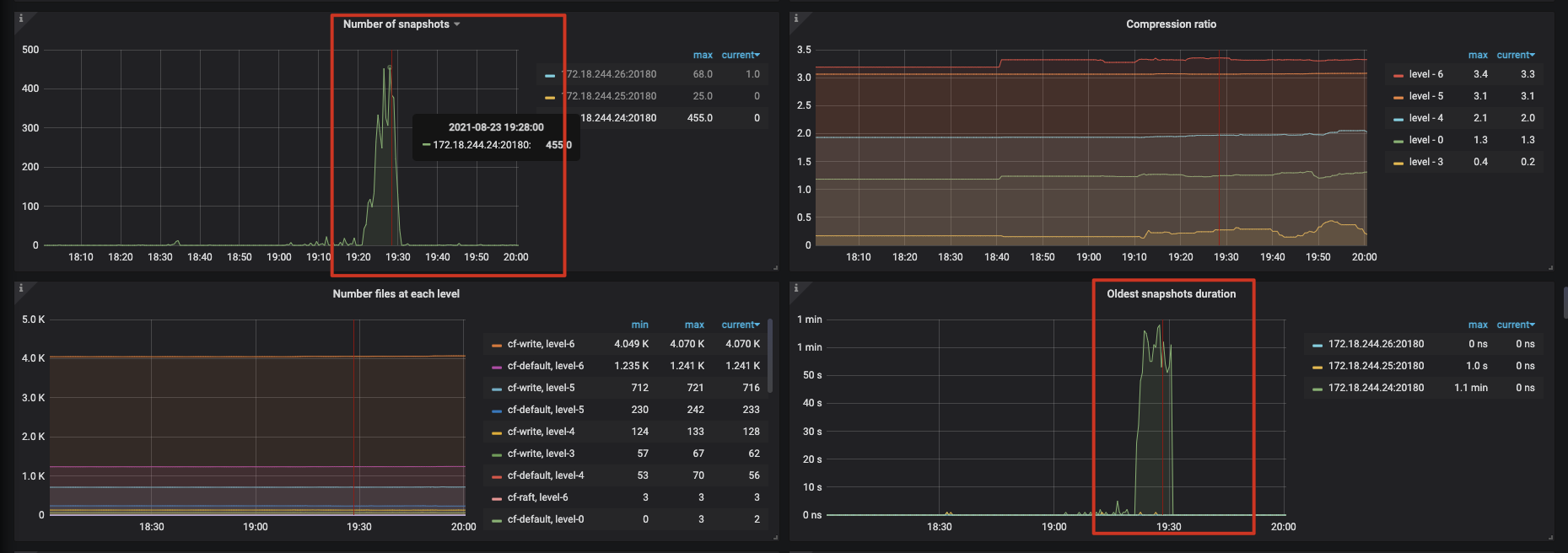Sort Number files legend by current column
The width and height of the screenshot is (1568, 553).
pyautogui.click(x=740, y=325)
